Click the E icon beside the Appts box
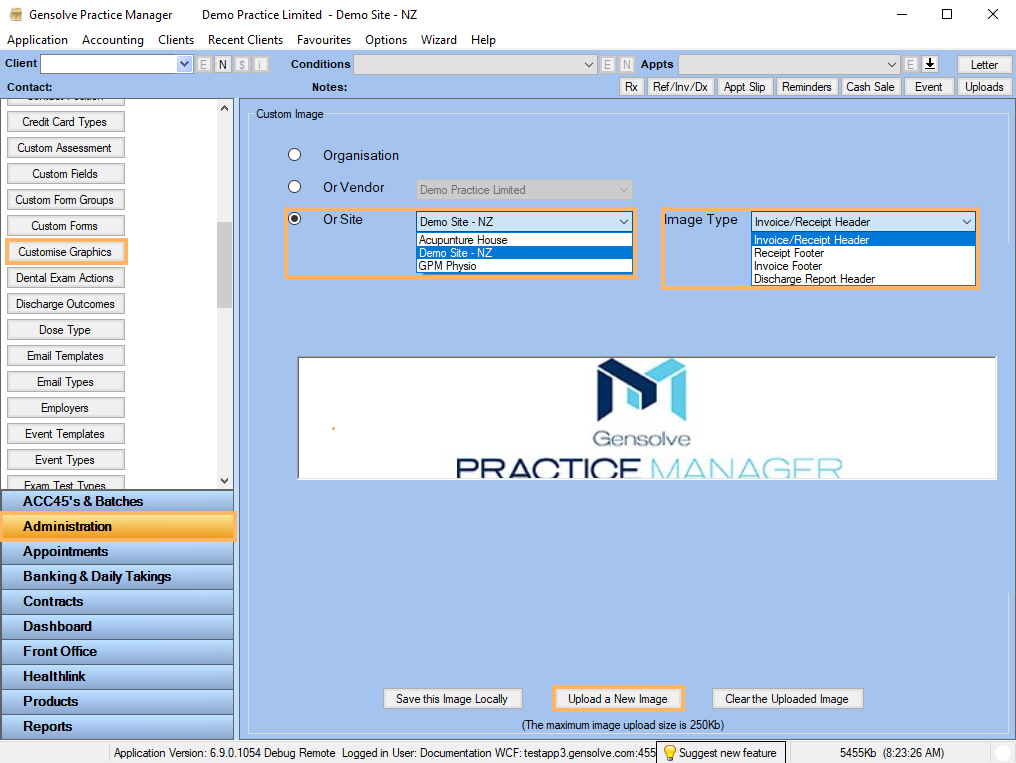This screenshot has width=1016, height=763. (x=910, y=64)
